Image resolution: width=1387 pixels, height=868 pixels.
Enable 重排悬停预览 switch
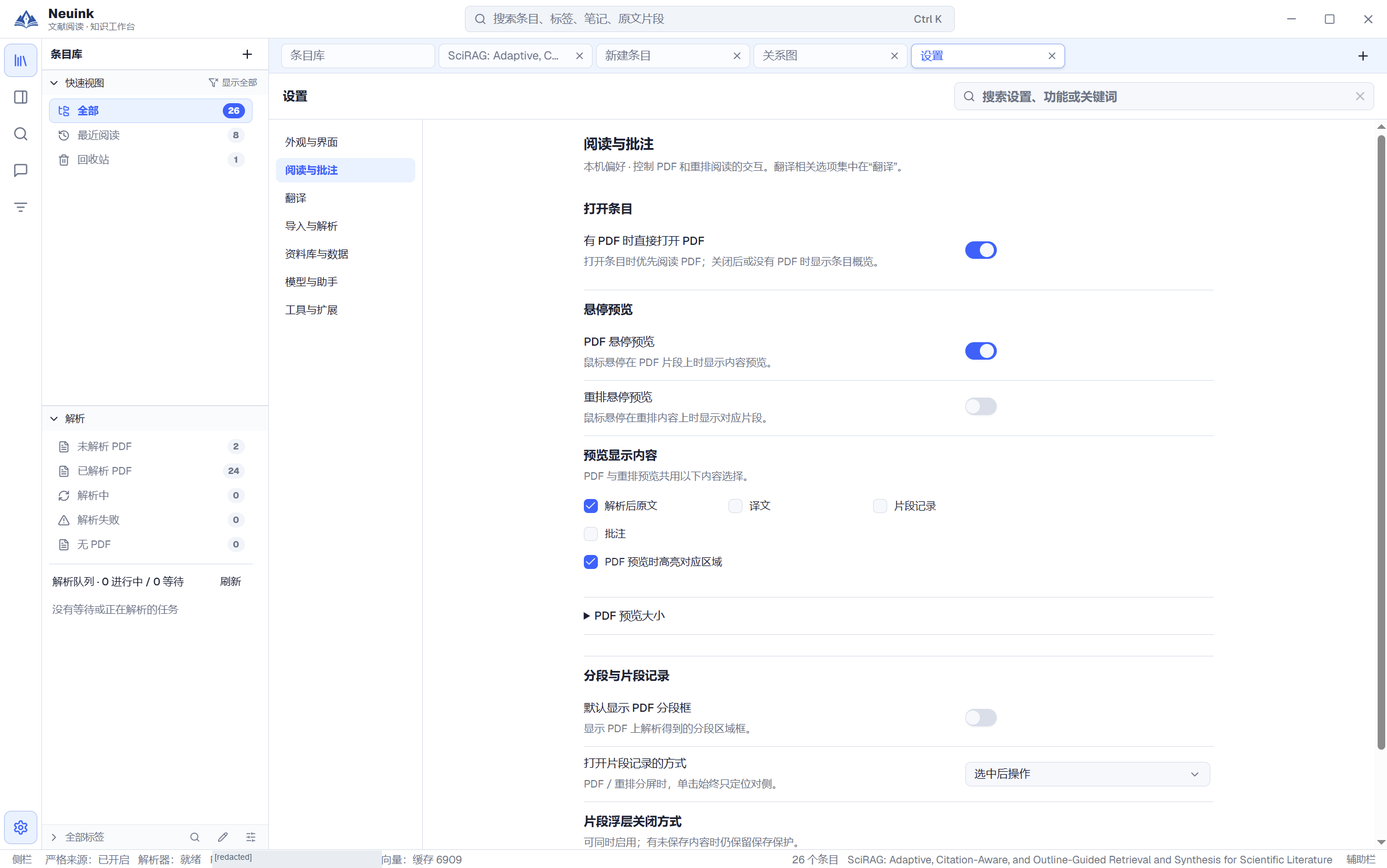click(980, 406)
